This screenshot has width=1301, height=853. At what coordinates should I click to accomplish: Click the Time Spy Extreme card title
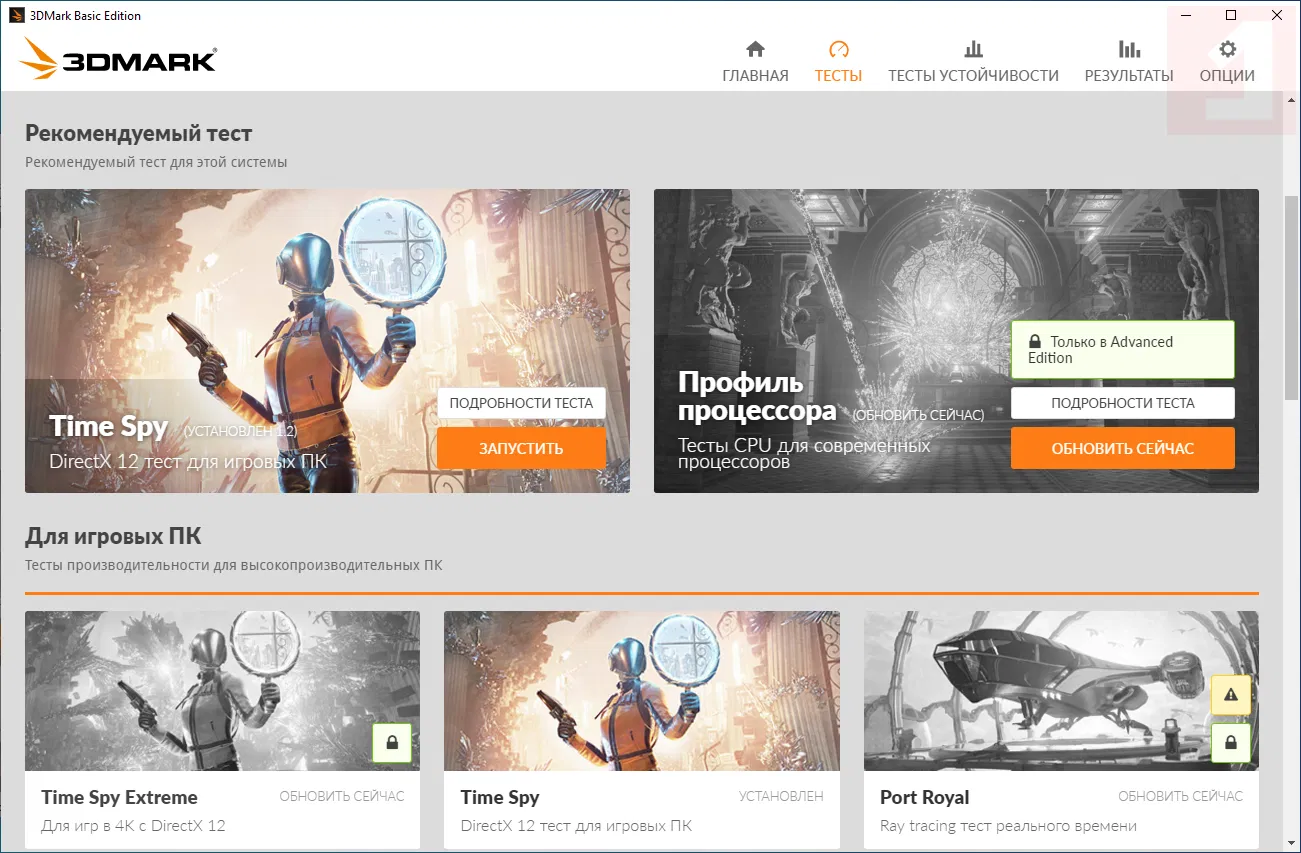(119, 797)
